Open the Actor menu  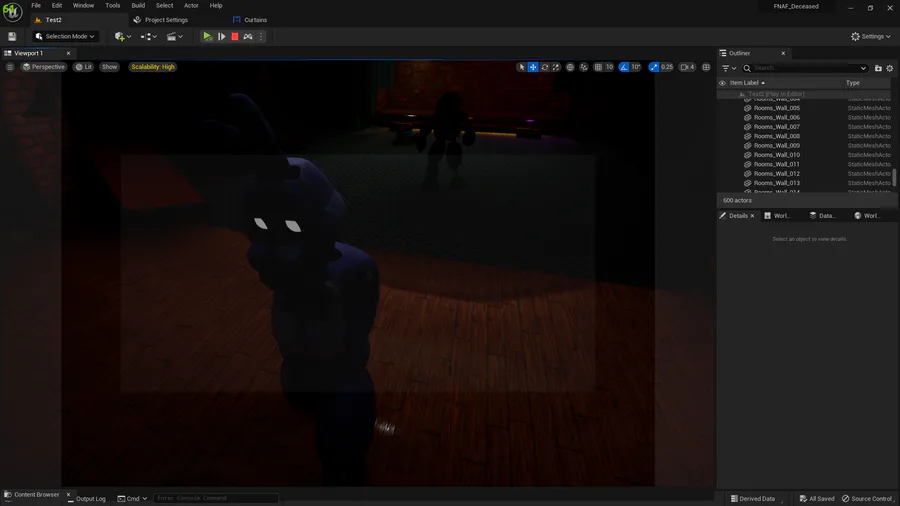pyautogui.click(x=191, y=5)
